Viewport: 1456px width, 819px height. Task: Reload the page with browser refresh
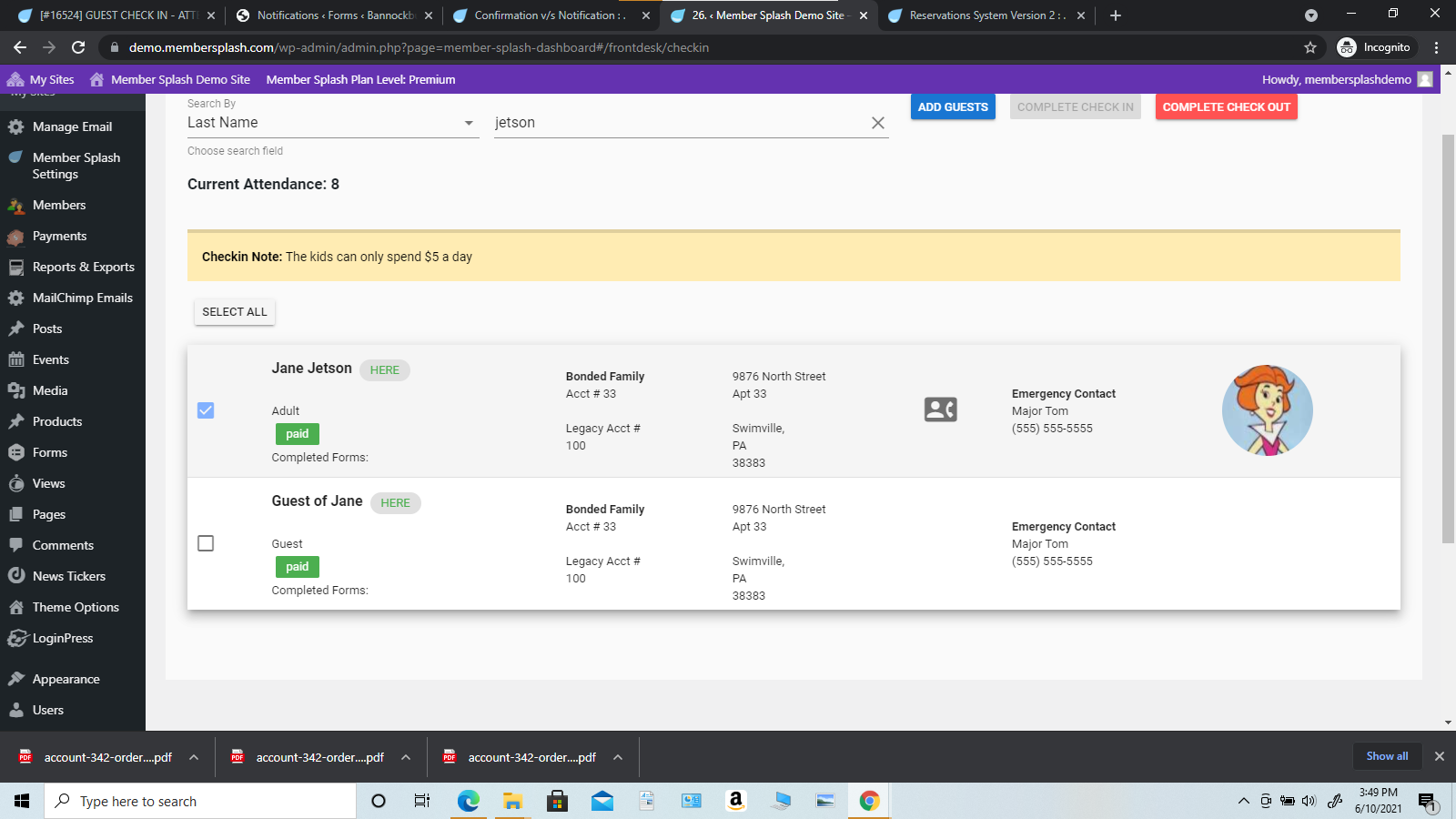coord(78,47)
